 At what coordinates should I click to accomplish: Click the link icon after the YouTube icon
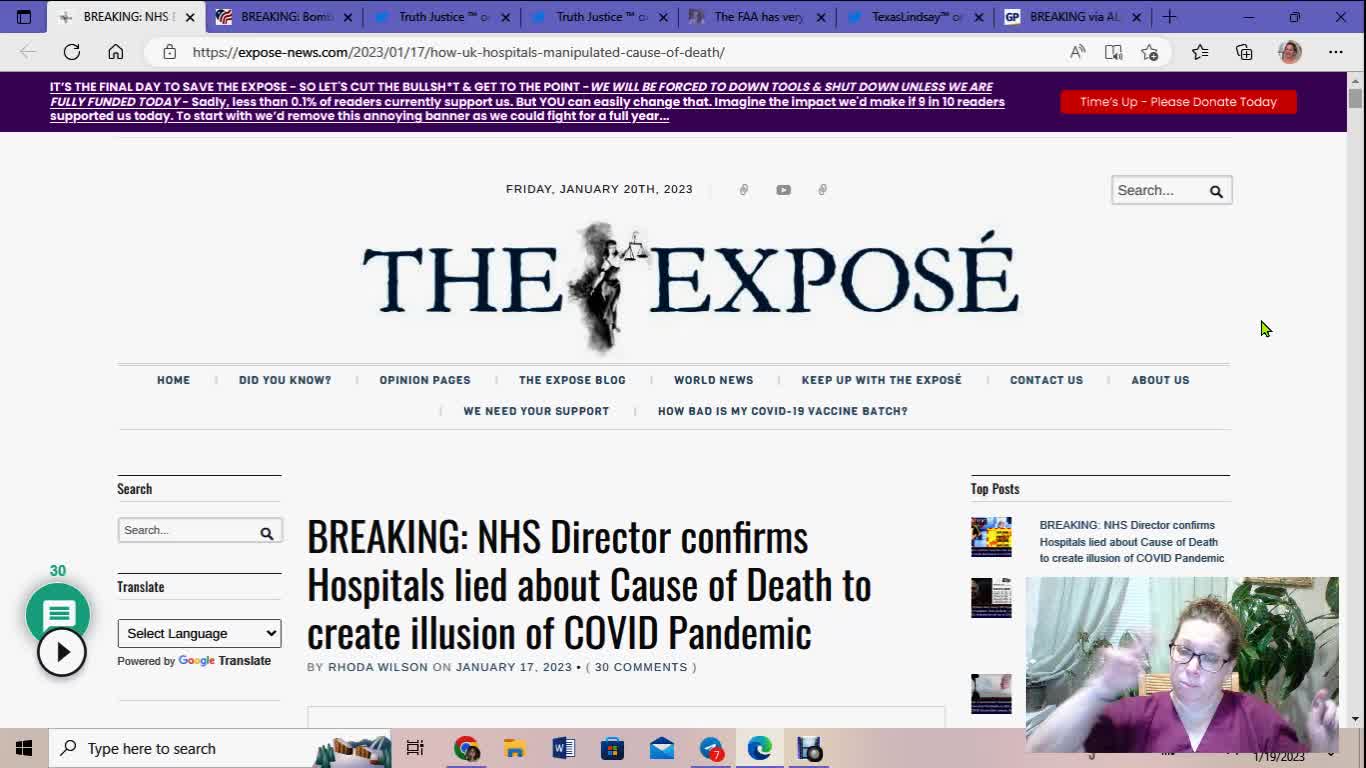pyautogui.click(x=822, y=190)
